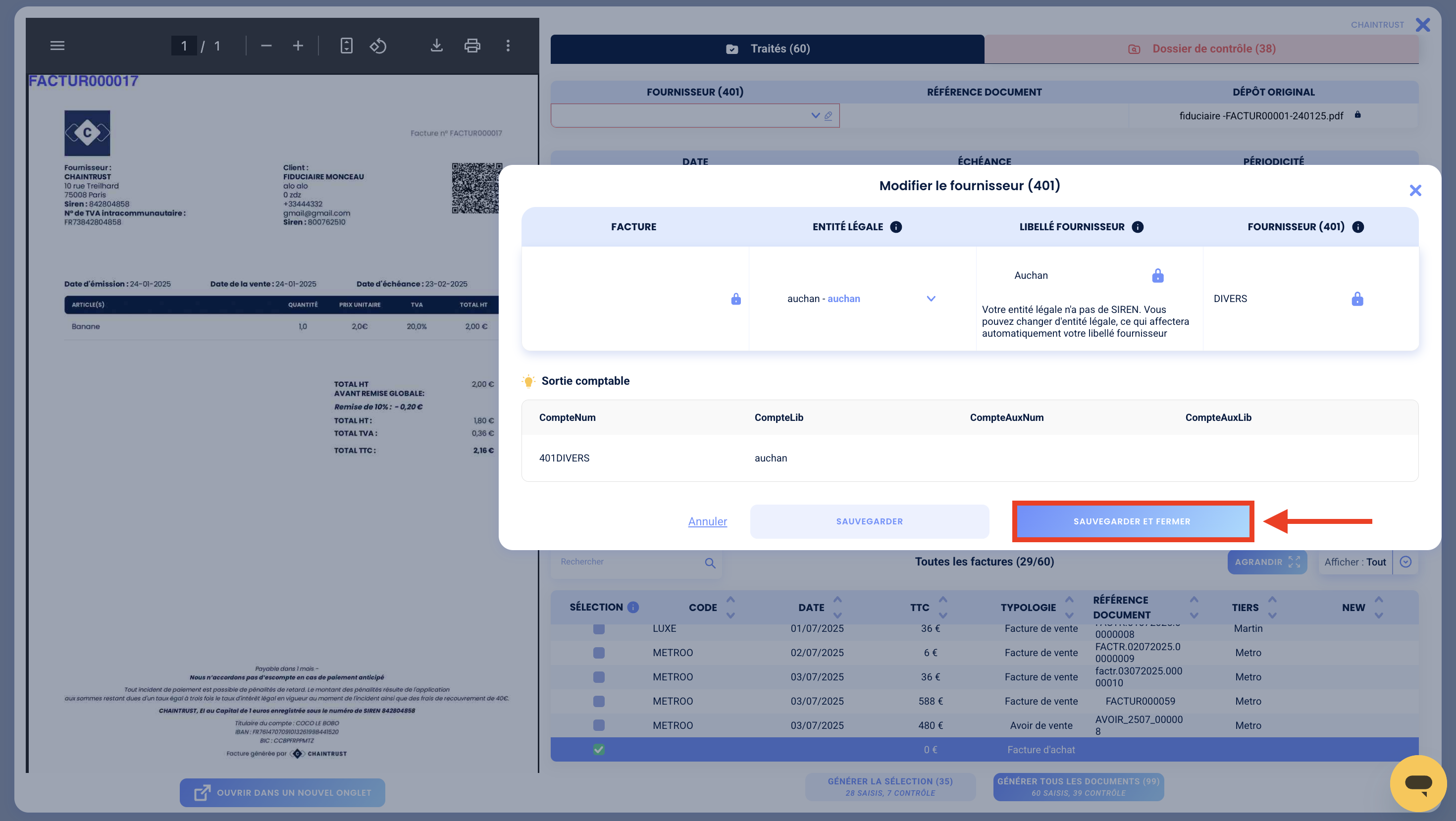Print the PDF invoice
1456x821 pixels.
click(x=472, y=46)
